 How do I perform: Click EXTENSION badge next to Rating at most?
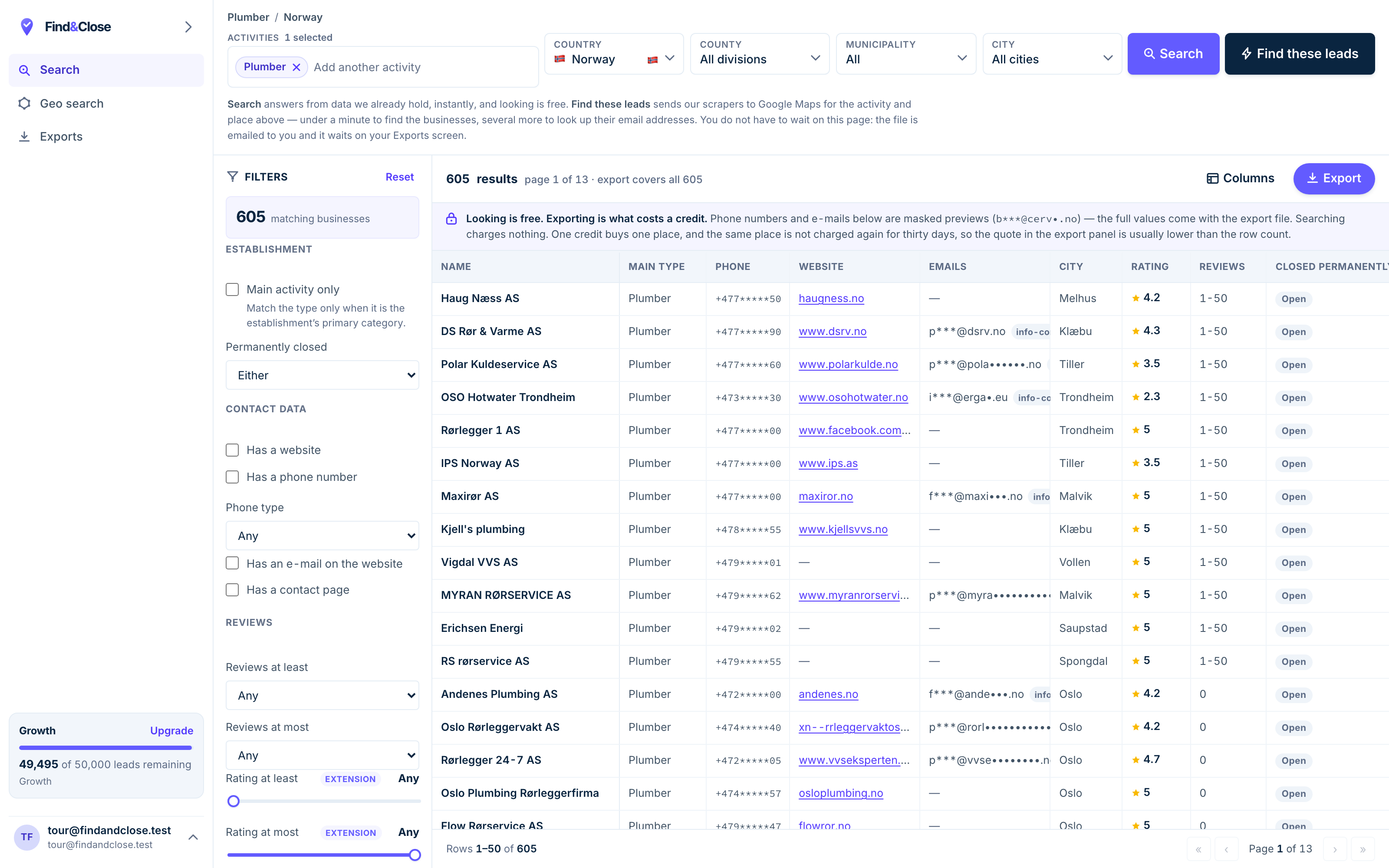tap(351, 833)
